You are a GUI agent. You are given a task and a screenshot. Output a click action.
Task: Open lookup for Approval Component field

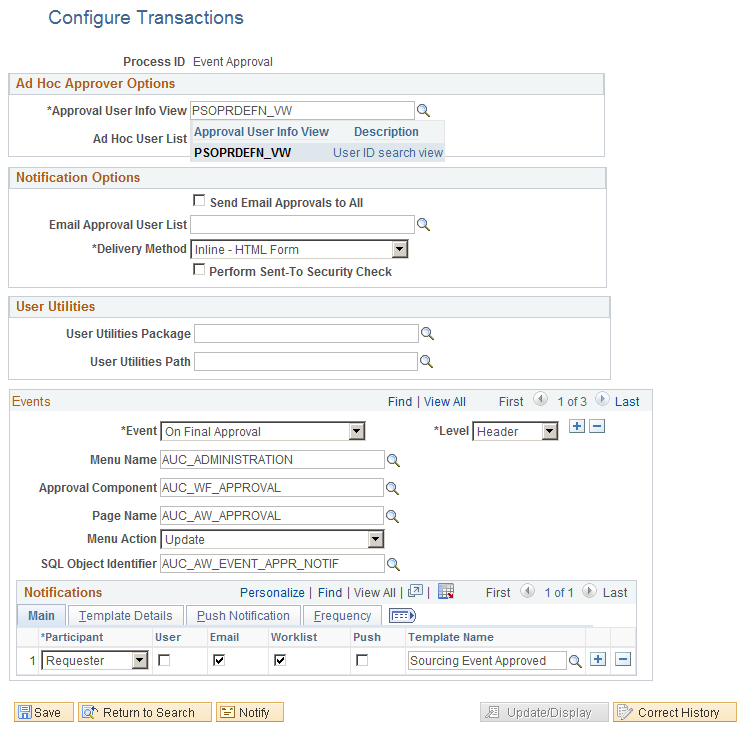(392, 488)
